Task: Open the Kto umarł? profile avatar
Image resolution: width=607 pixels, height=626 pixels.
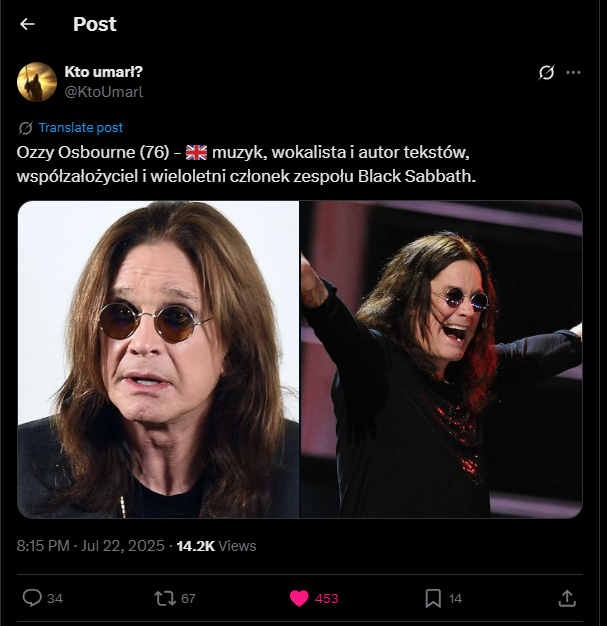Action: point(37,82)
